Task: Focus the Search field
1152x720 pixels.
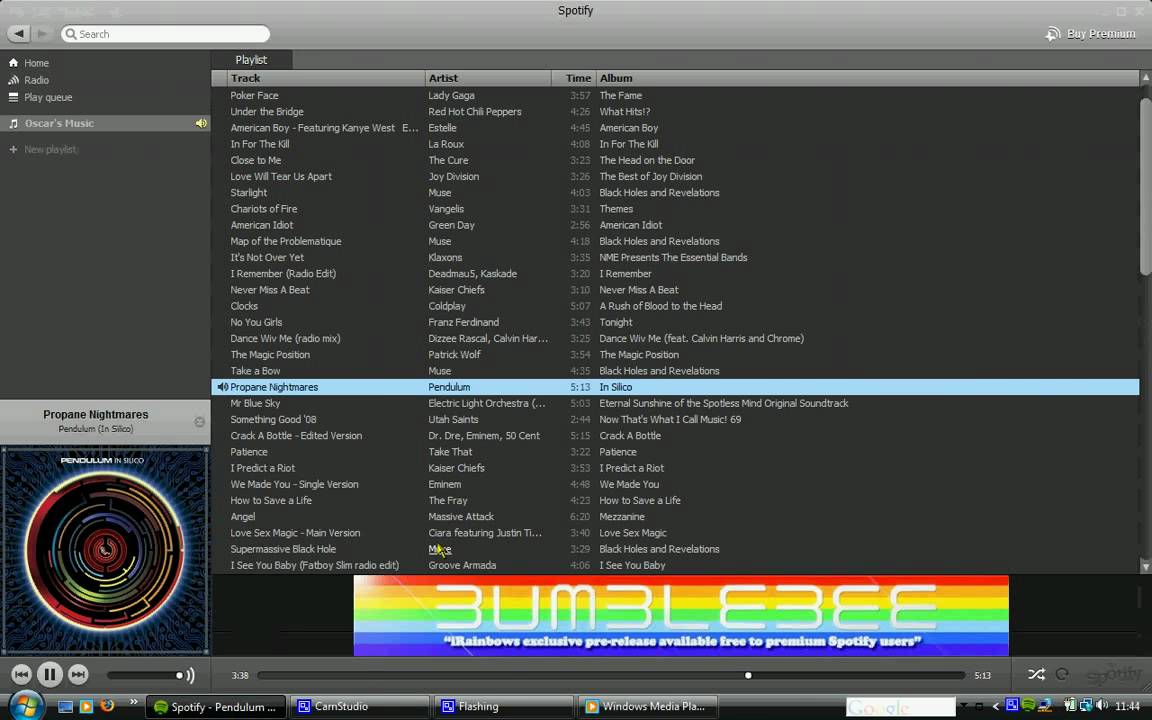Action: 166,34
